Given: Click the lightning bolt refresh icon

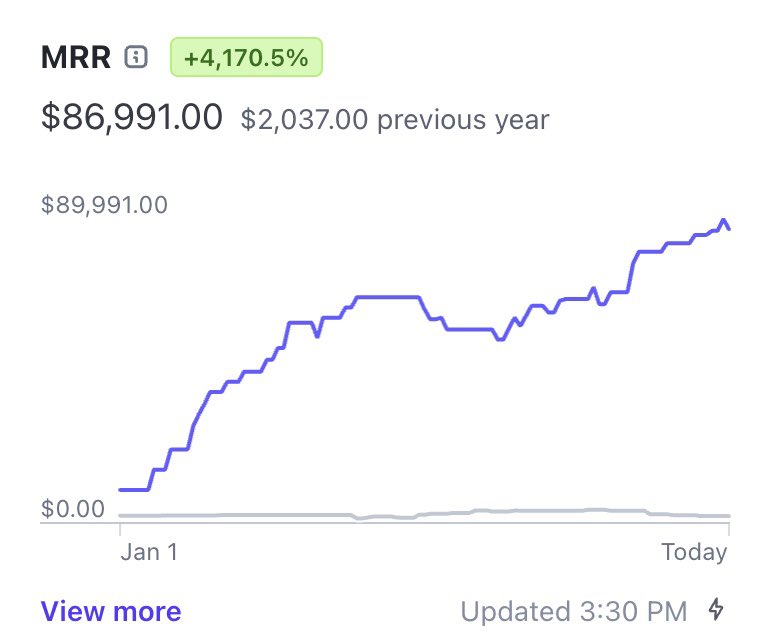Looking at the screenshot, I should point(716,610).
